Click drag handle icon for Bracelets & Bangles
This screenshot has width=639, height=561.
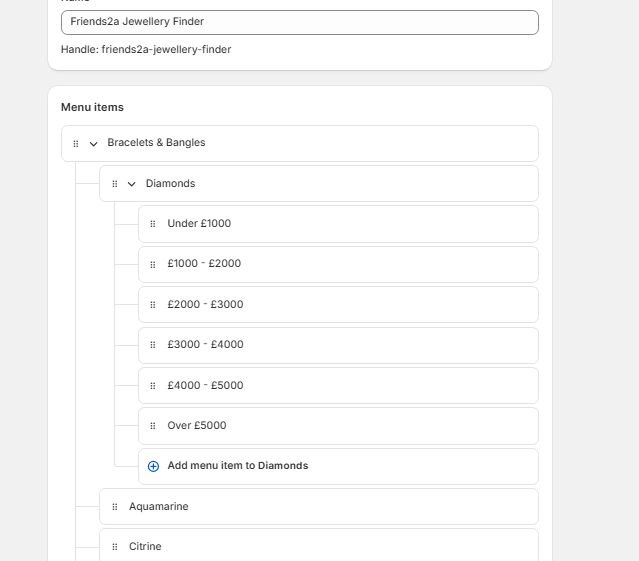click(x=76, y=144)
